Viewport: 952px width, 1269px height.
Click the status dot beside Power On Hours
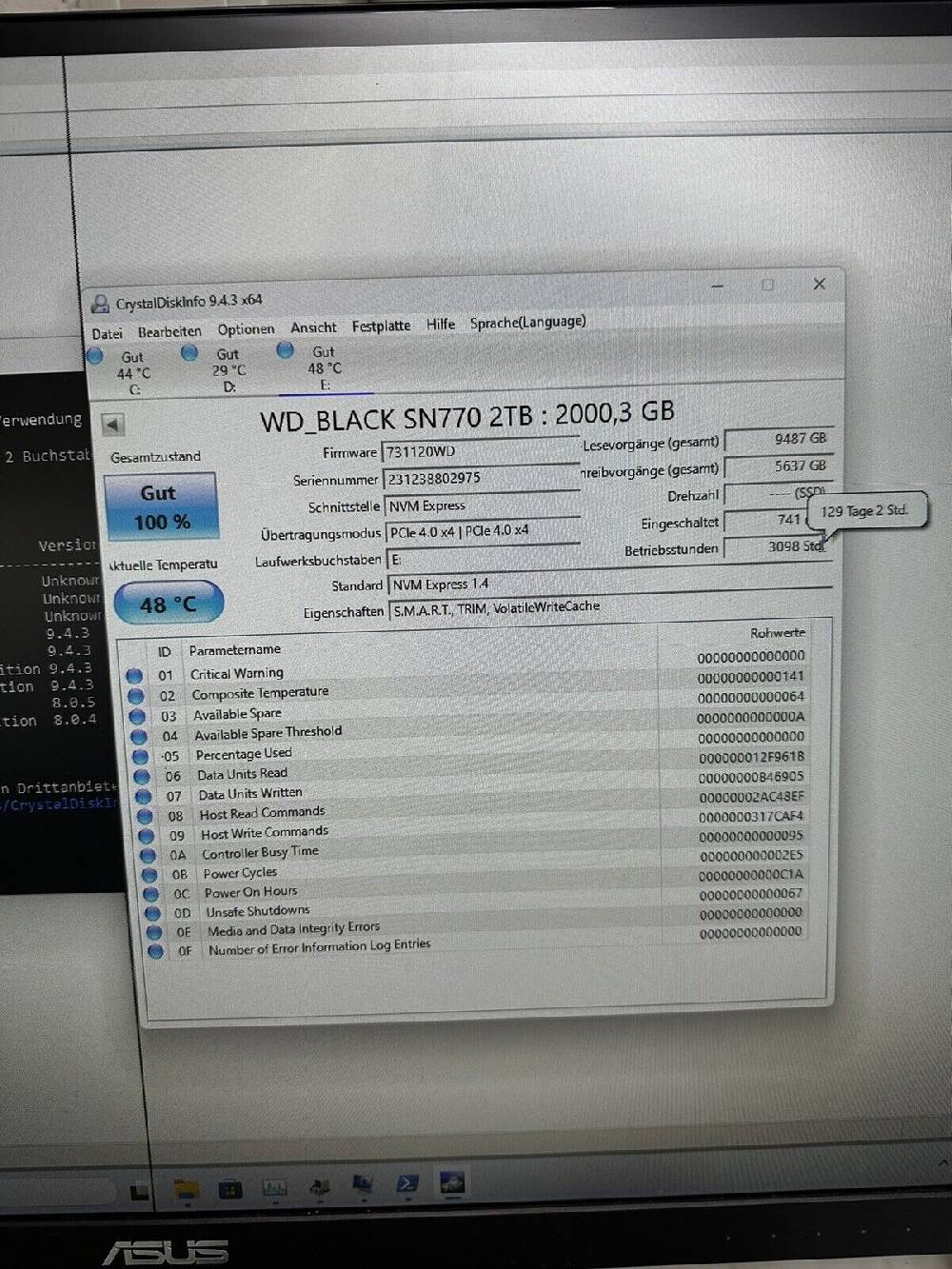pos(151,894)
